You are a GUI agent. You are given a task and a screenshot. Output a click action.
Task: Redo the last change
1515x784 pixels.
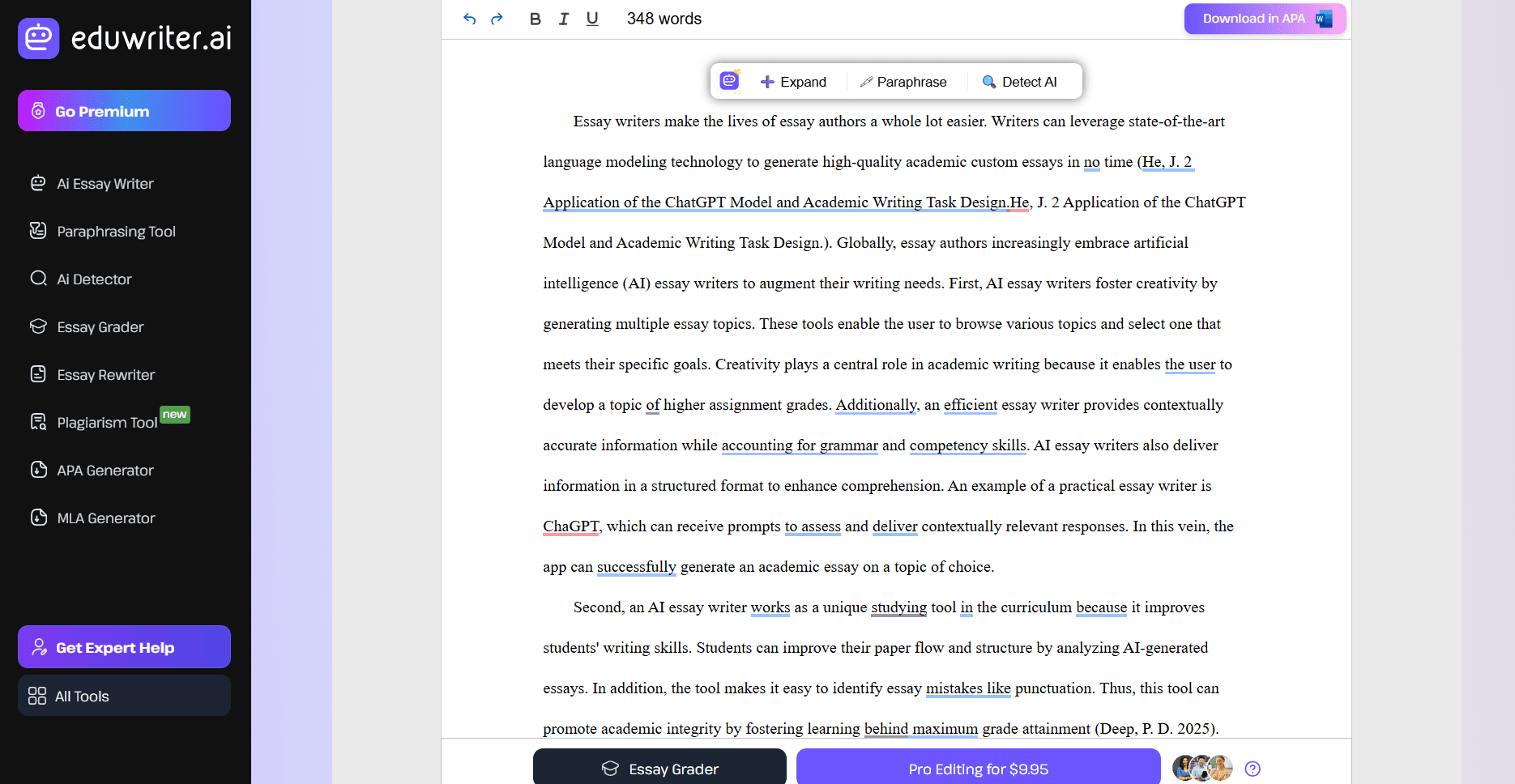[x=496, y=18]
